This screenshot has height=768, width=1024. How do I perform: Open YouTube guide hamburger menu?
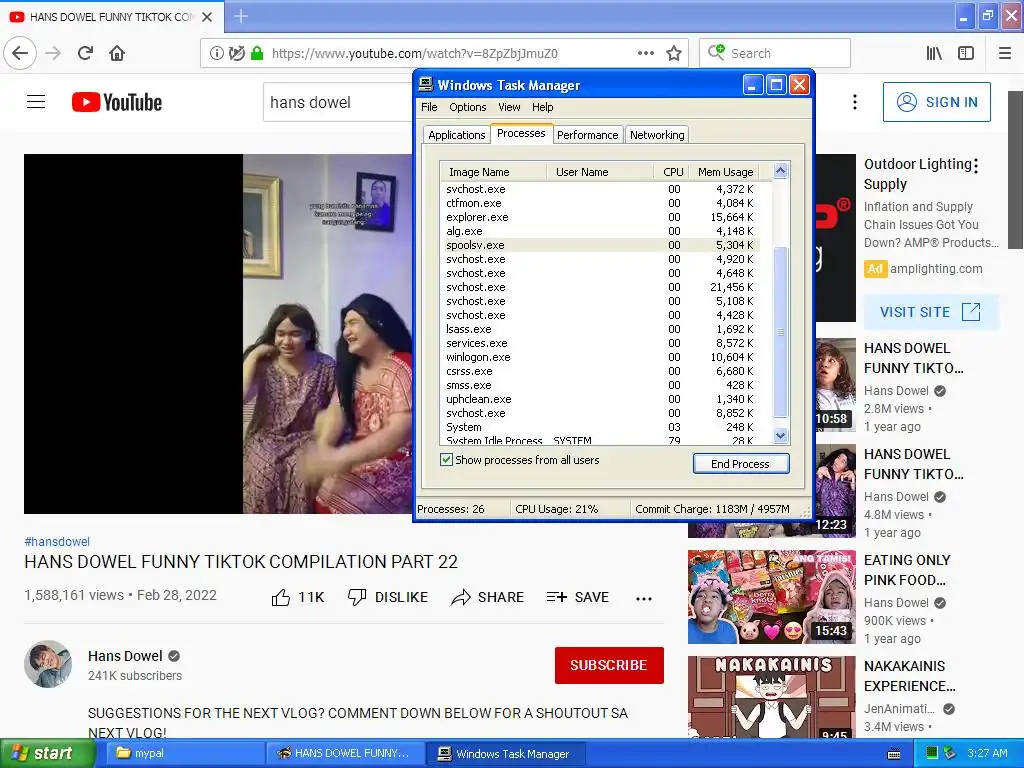click(x=36, y=102)
